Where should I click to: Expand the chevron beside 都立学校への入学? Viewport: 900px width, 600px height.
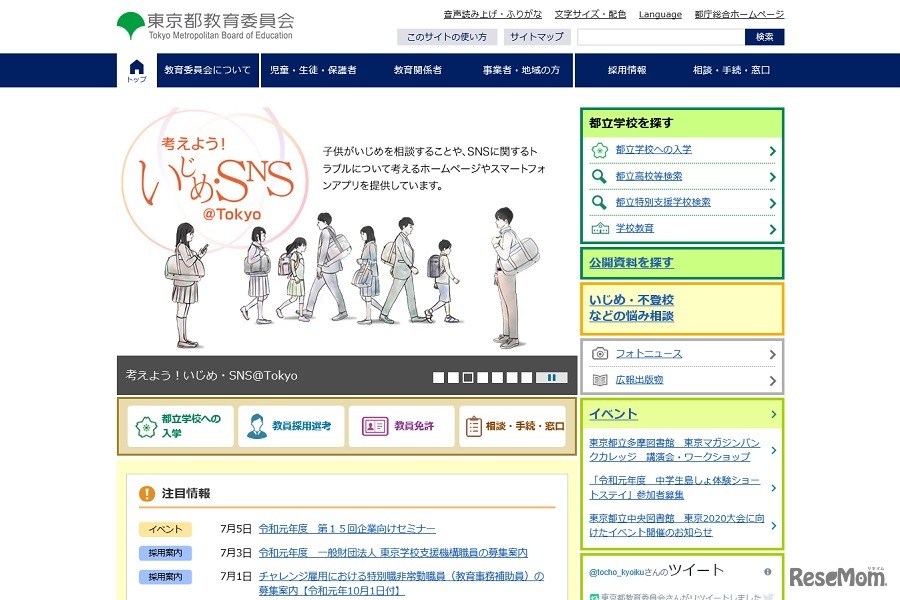tap(772, 151)
